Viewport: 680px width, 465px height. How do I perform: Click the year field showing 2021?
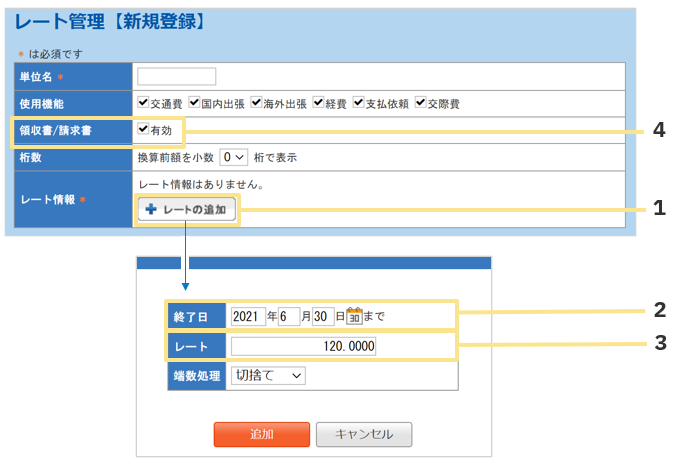click(247, 317)
